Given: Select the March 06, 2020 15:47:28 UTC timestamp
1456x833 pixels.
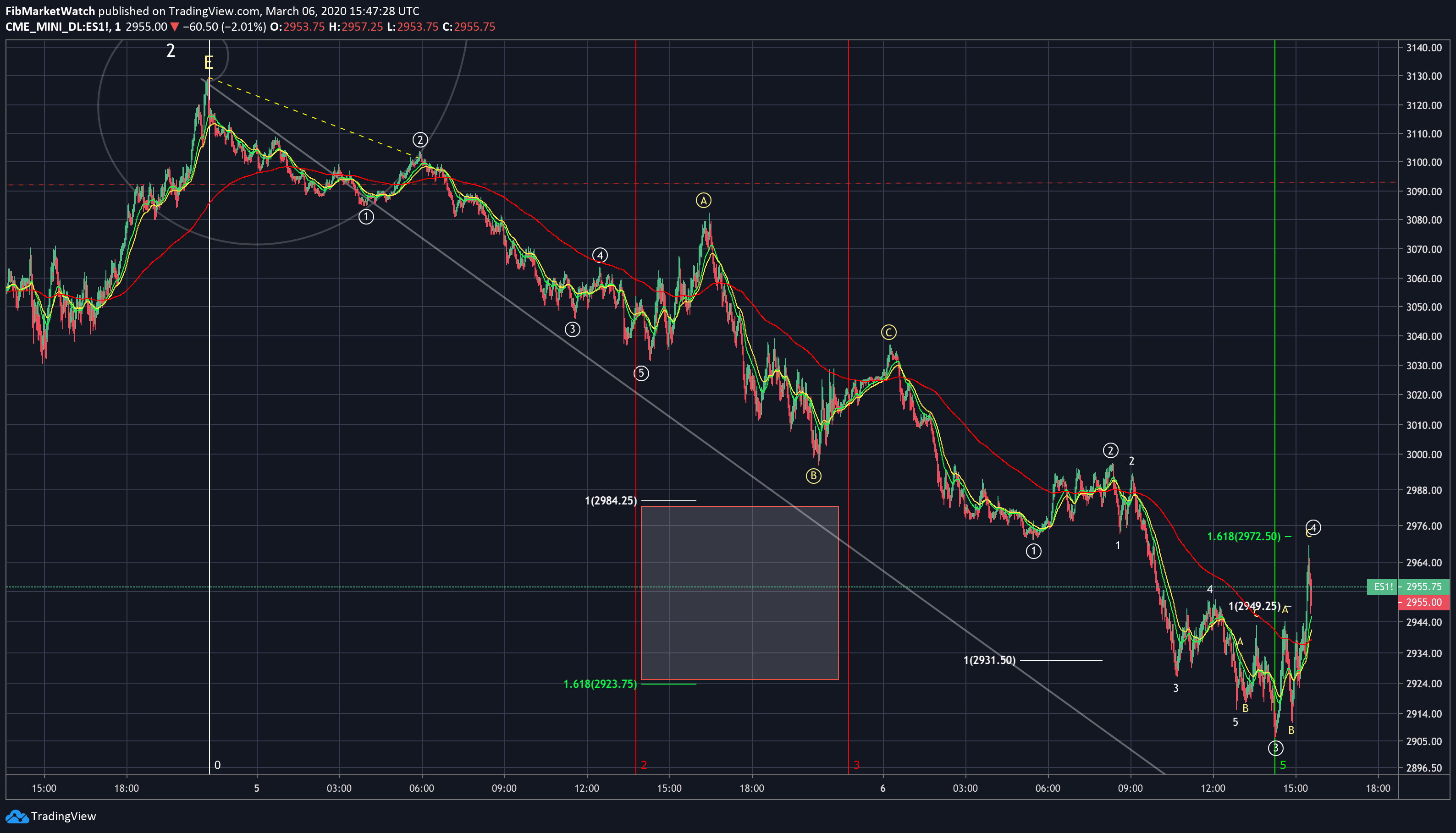Looking at the screenshot, I should pyautogui.click(x=342, y=11).
